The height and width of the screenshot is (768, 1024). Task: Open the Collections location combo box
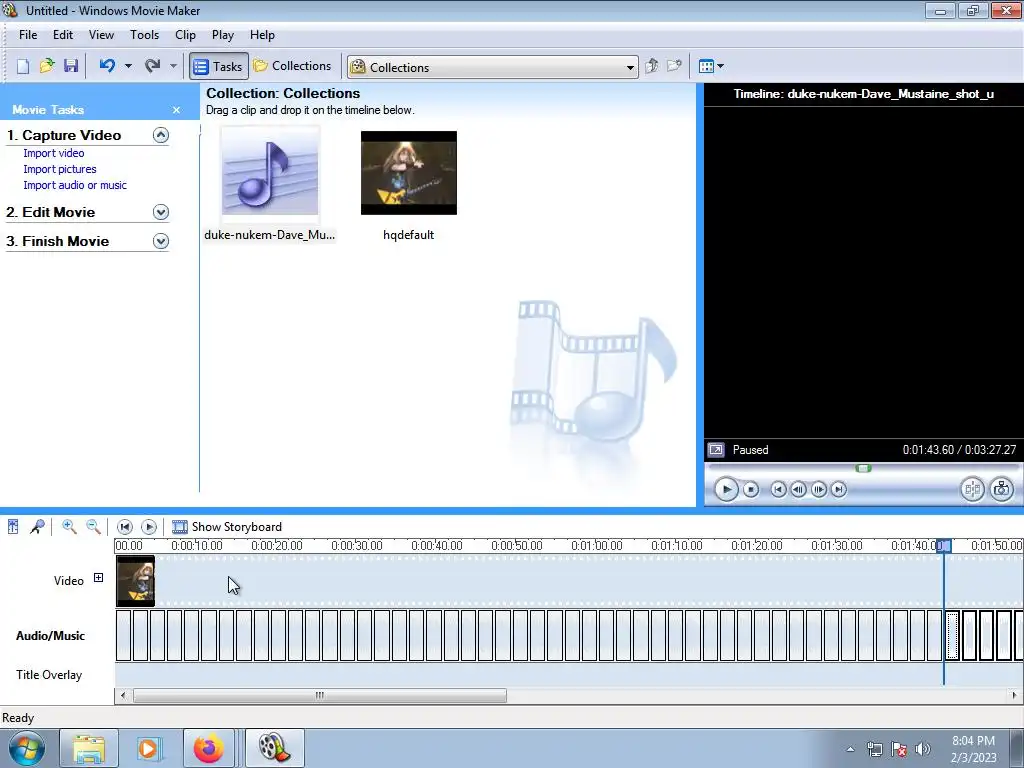pos(492,67)
